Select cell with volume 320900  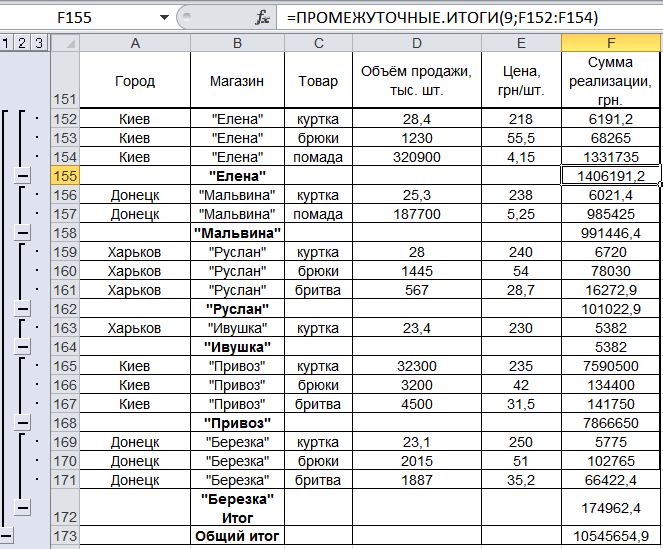[416, 156]
